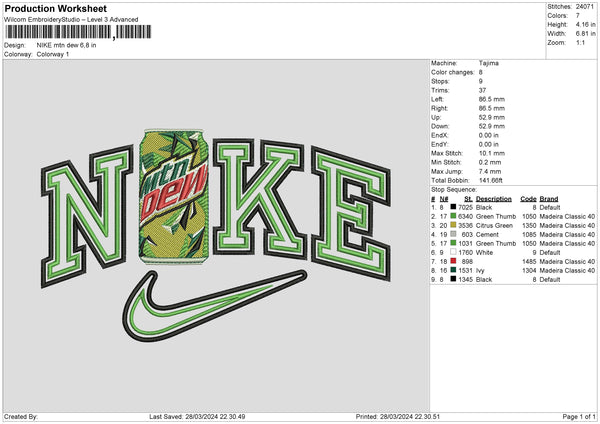Viewport: 600px width, 424px height.
Task: Click the Up value 52.9 mm
Action: pyautogui.click(x=492, y=117)
